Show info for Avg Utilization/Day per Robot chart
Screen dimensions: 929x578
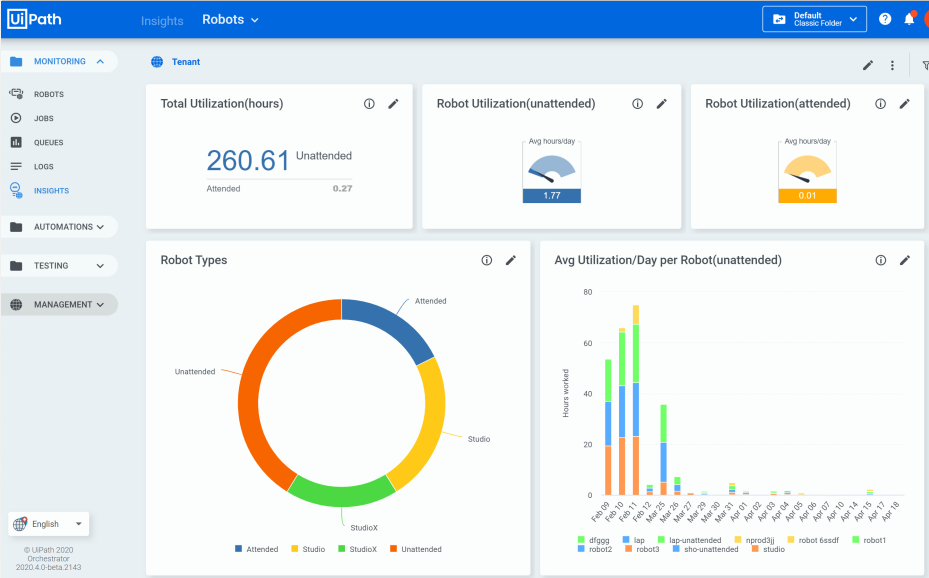880,260
